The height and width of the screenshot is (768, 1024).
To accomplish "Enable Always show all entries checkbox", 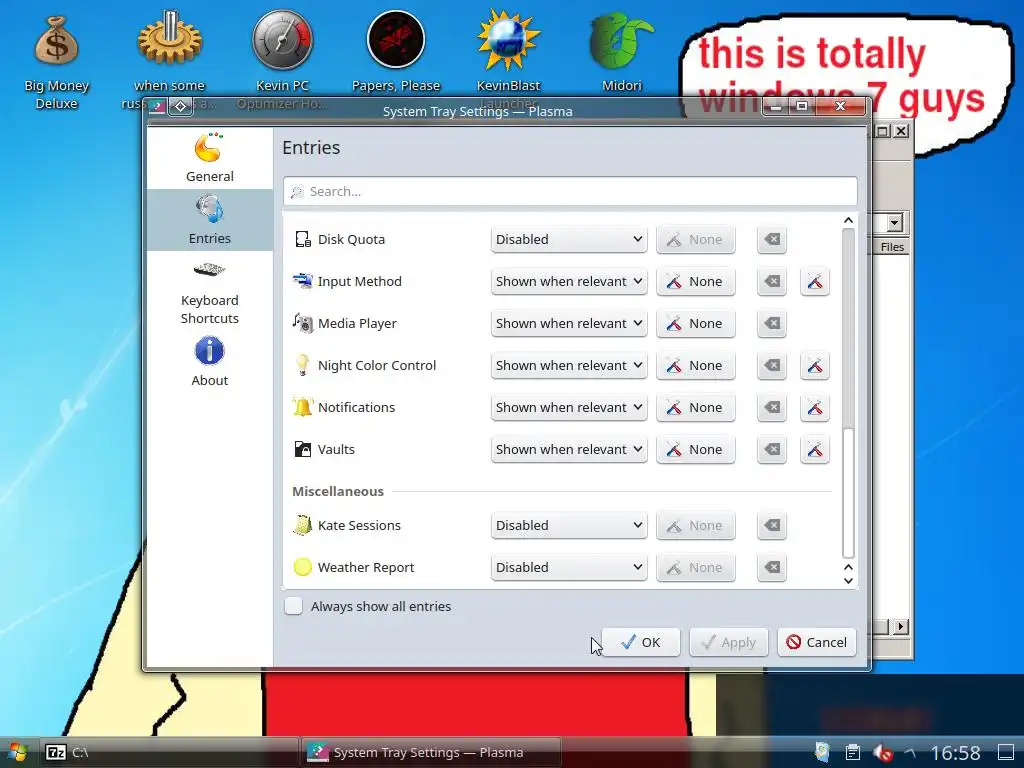I will coord(294,606).
